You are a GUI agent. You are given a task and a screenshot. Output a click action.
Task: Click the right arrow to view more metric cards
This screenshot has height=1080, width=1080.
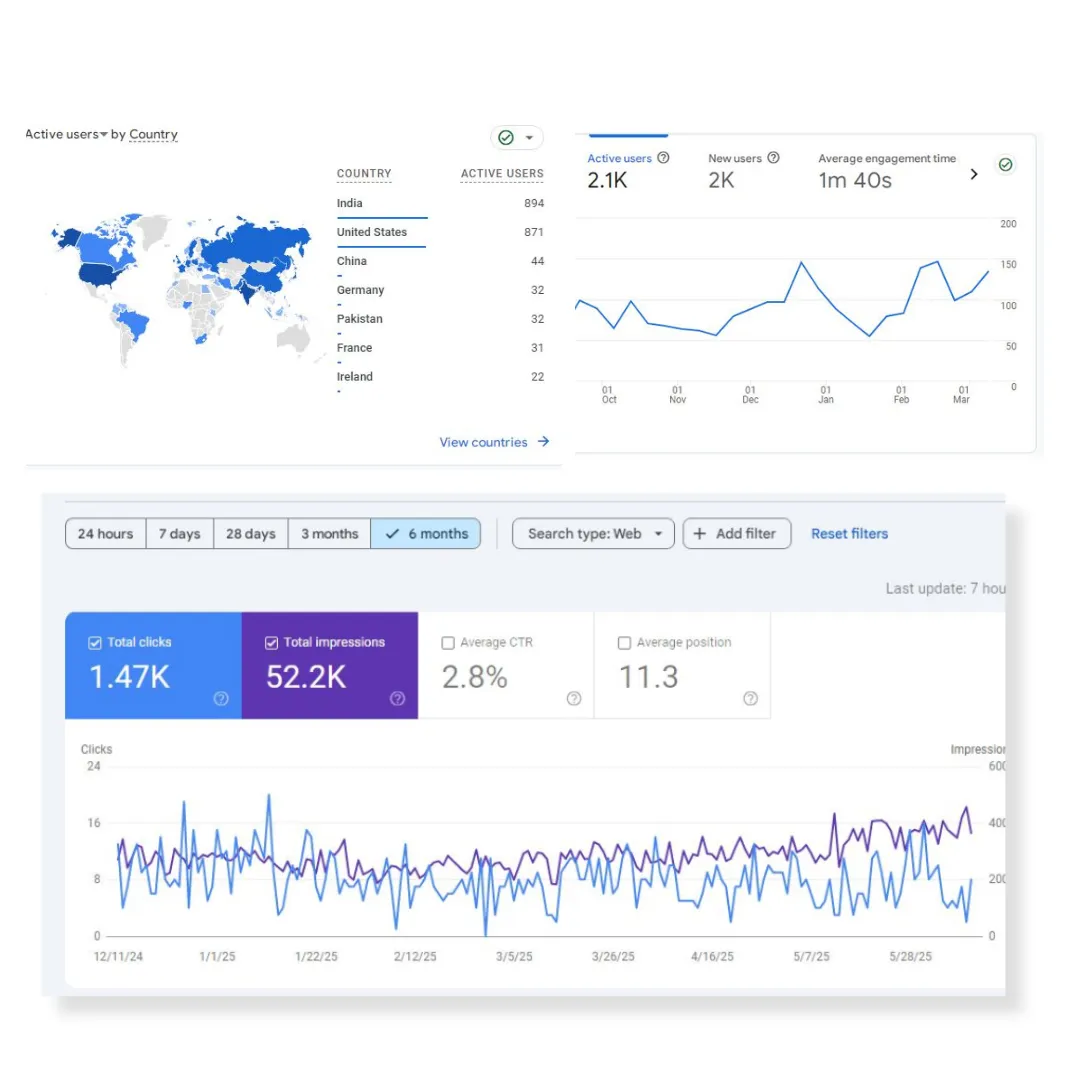click(973, 173)
